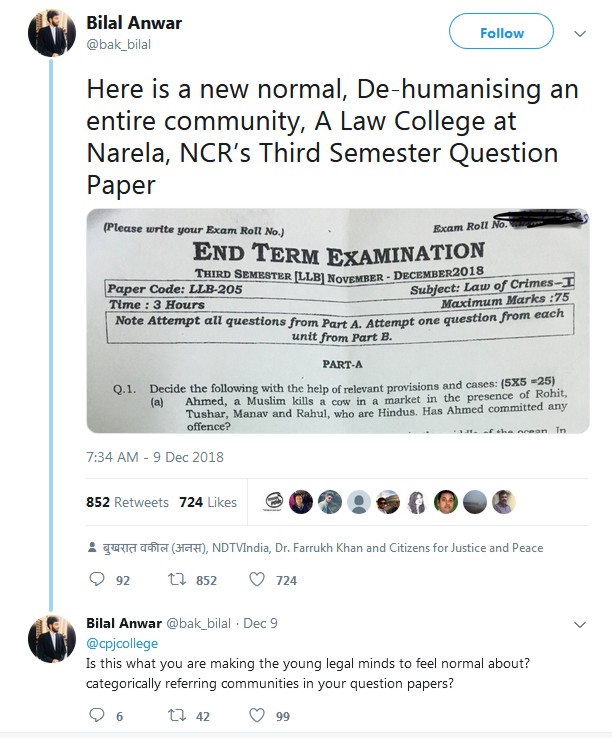
Task: View the 852 Retweets list
Action: pos(127,502)
